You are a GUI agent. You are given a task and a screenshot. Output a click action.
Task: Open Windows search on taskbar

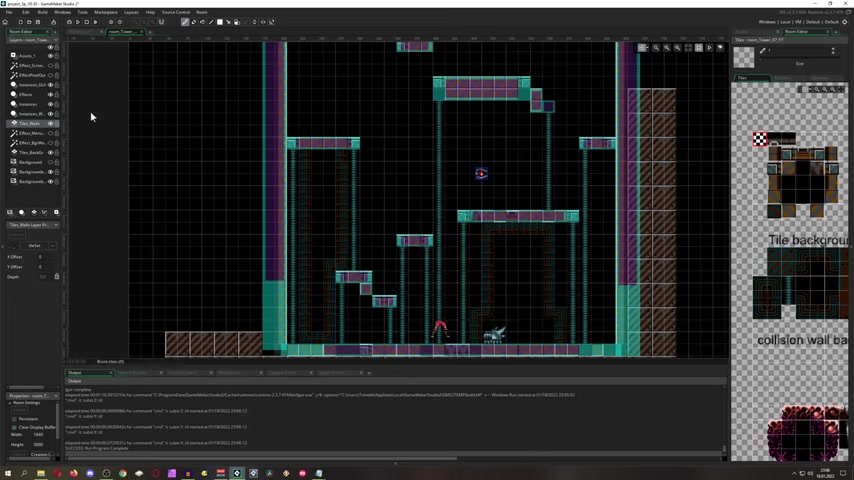(x=24, y=473)
